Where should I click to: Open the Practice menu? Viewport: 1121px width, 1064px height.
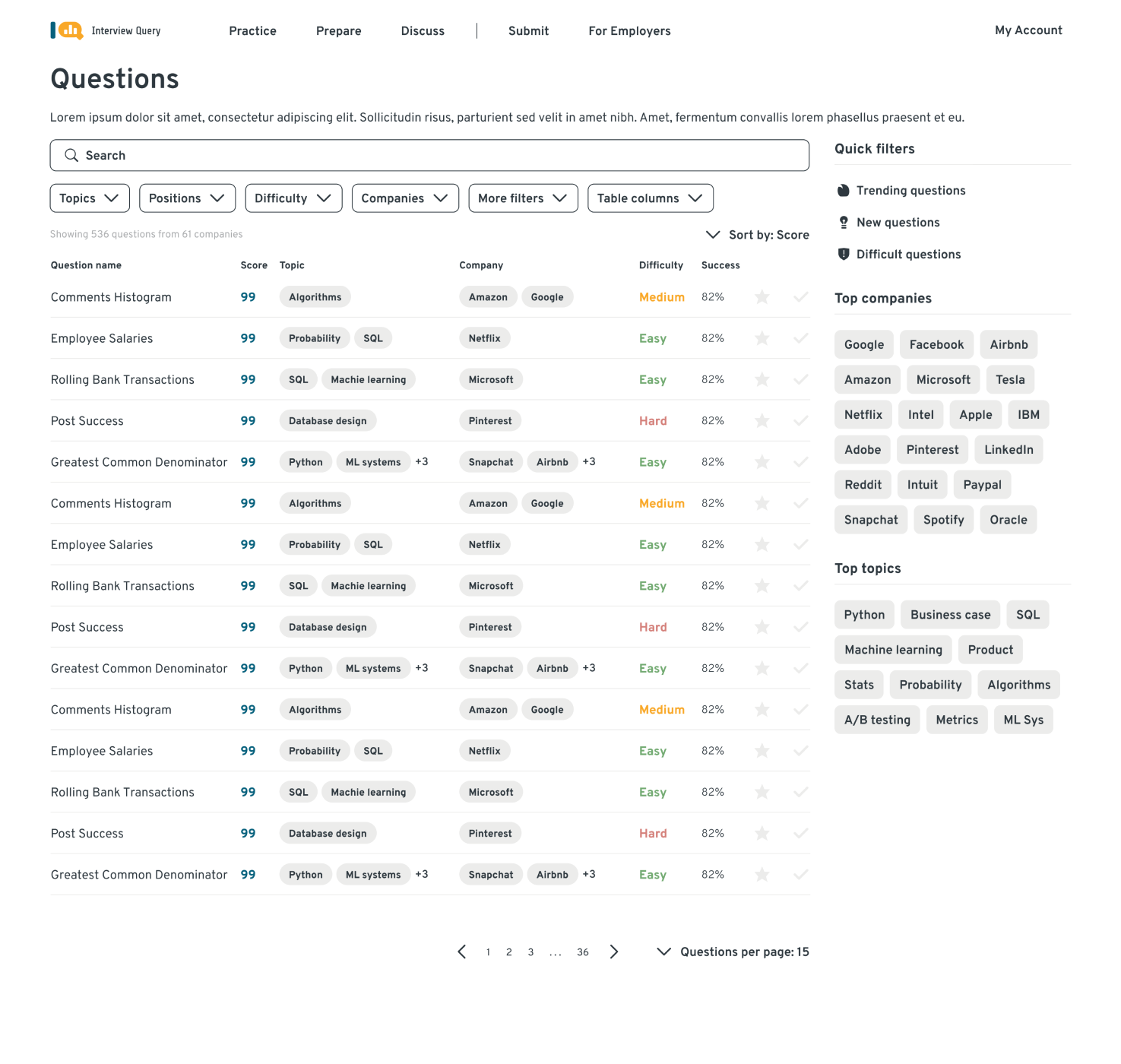(x=253, y=31)
